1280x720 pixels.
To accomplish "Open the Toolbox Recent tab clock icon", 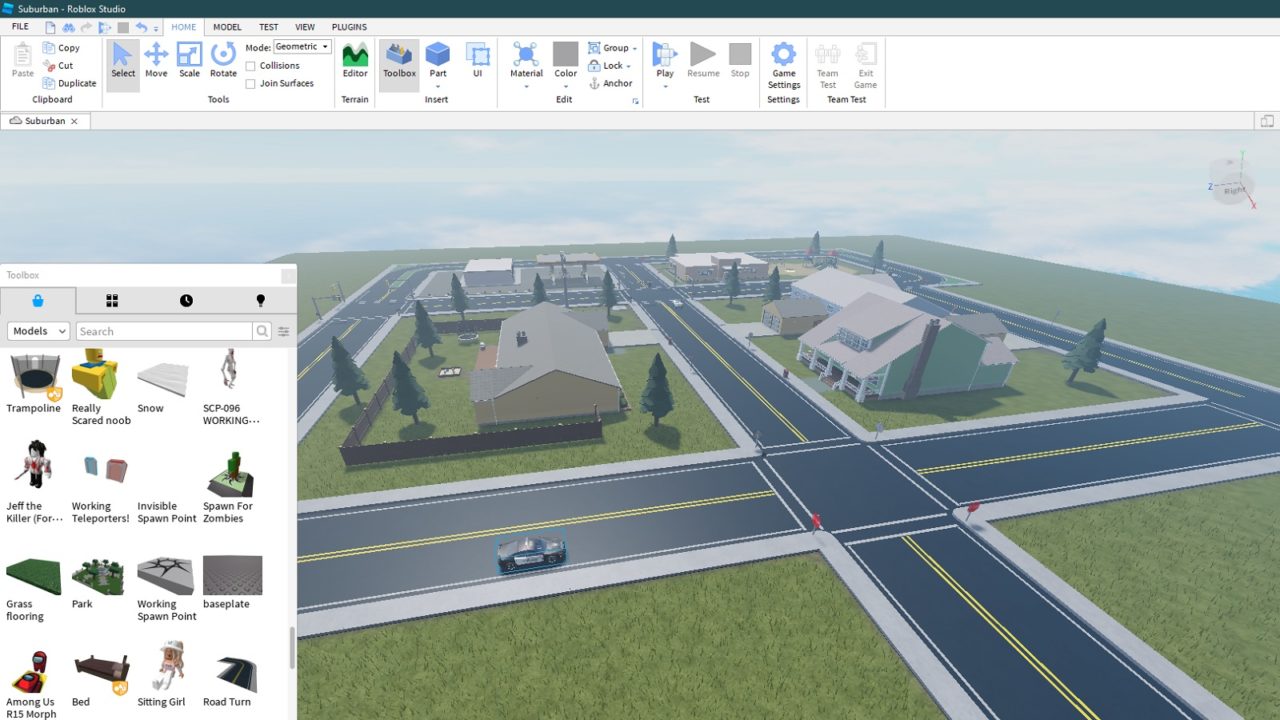I will tap(186, 301).
